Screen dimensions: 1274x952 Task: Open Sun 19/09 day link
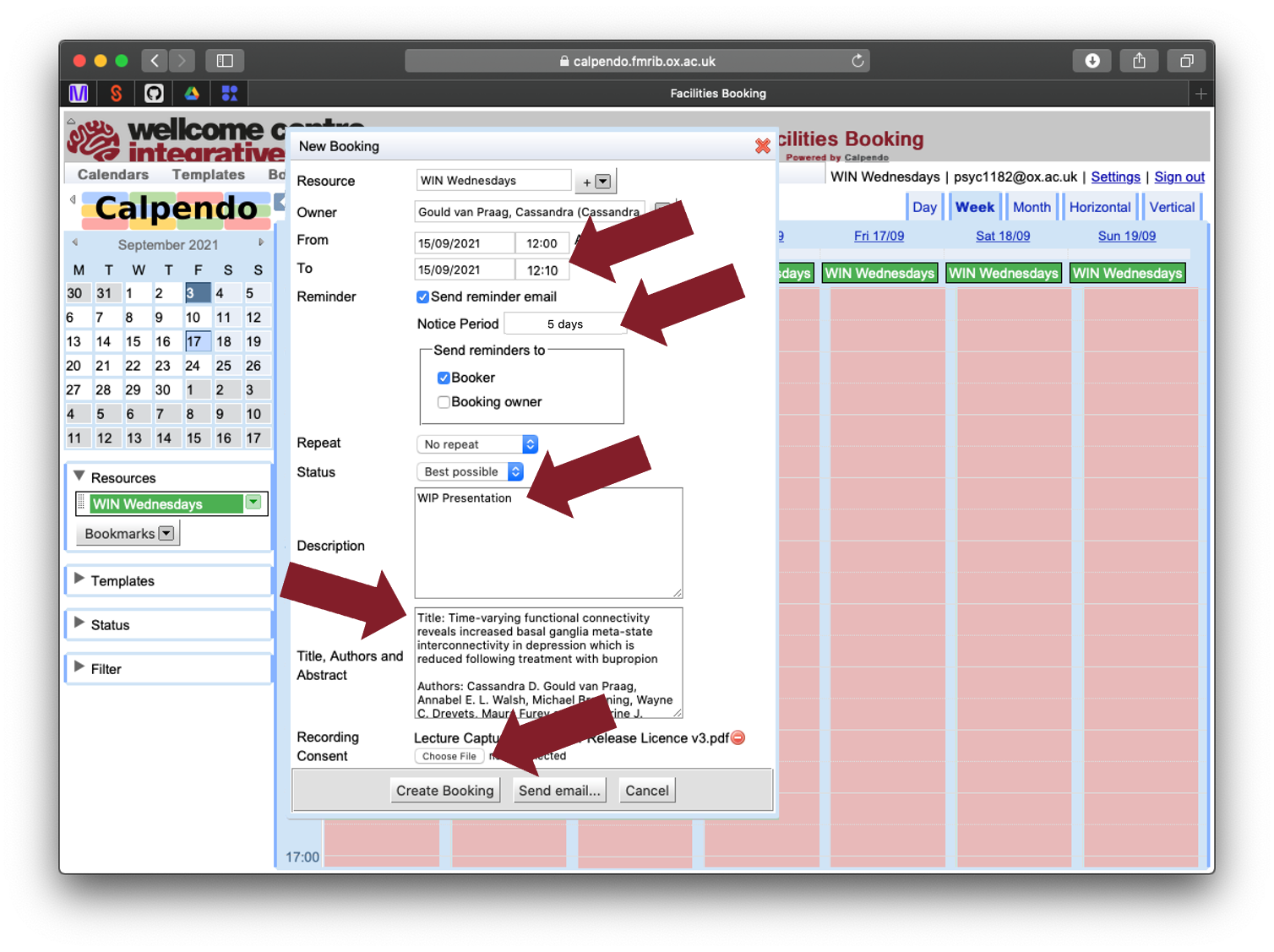click(1127, 236)
